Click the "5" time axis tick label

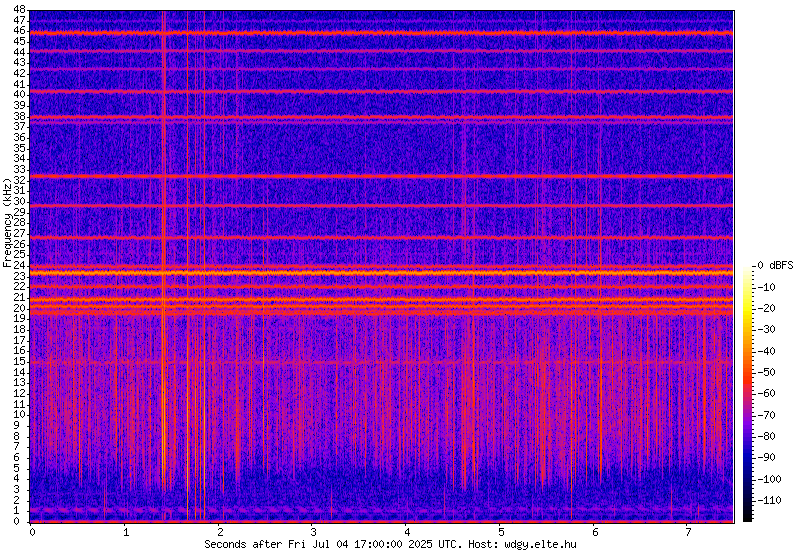(x=501, y=533)
